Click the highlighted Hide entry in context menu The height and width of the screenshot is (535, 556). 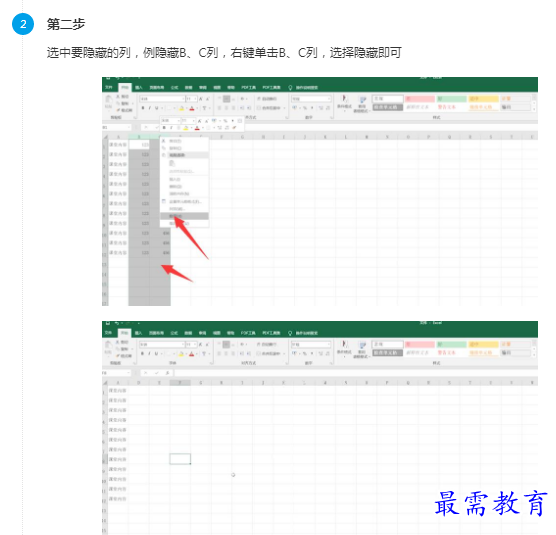pos(184,216)
